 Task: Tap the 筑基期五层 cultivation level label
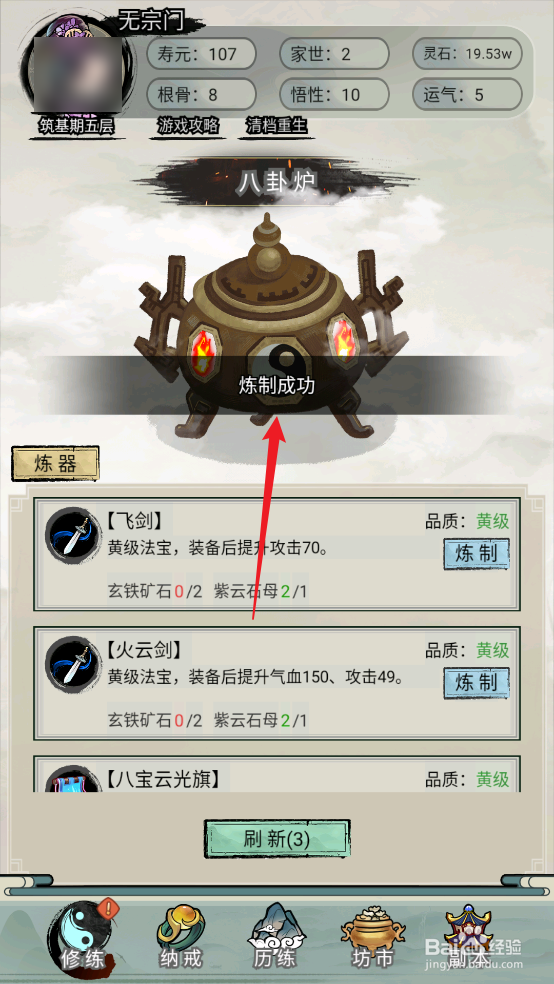click(75, 126)
